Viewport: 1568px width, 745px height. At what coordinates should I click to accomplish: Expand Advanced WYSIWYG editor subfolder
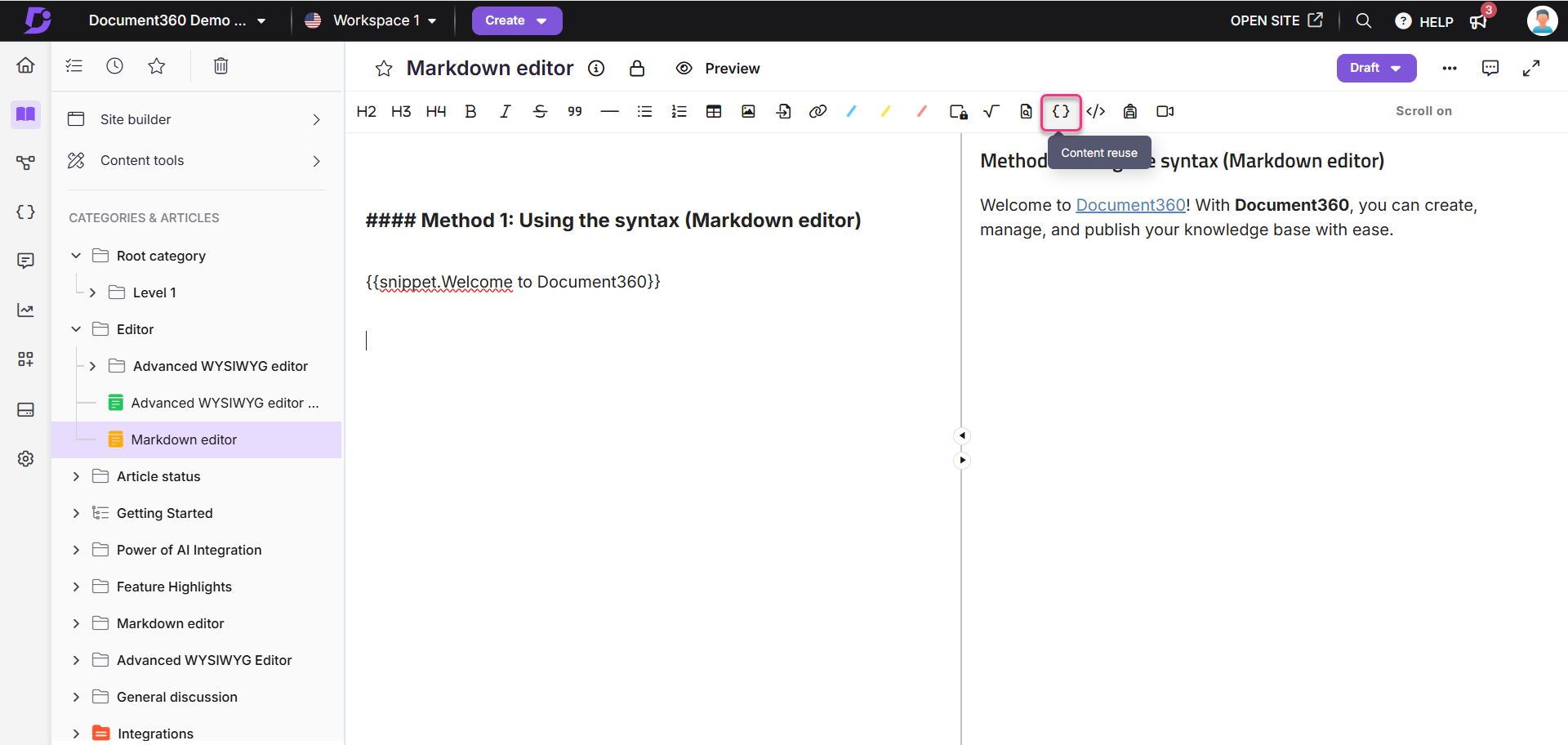[92, 366]
